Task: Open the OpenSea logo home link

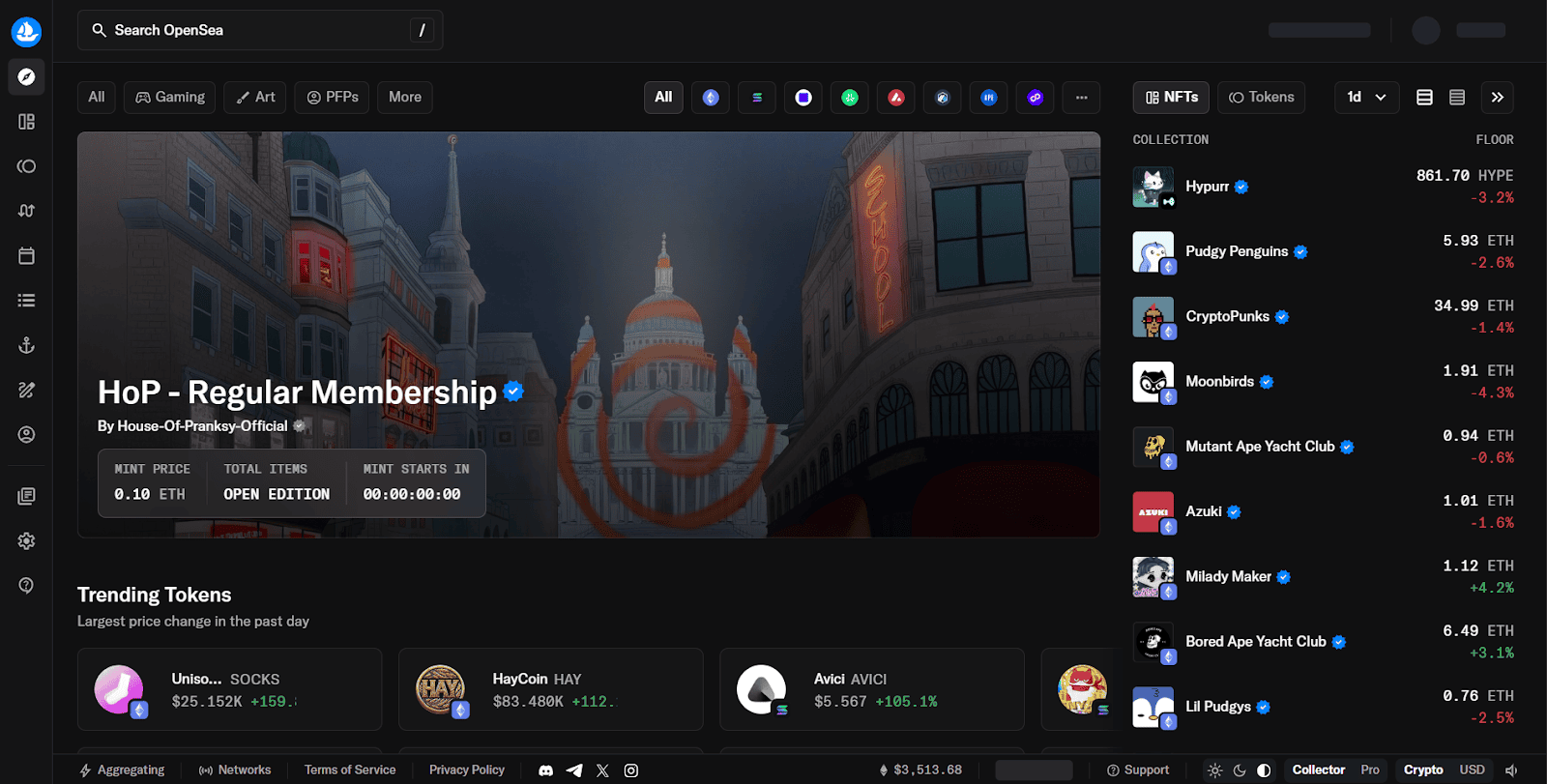Action: tap(26, 31)
